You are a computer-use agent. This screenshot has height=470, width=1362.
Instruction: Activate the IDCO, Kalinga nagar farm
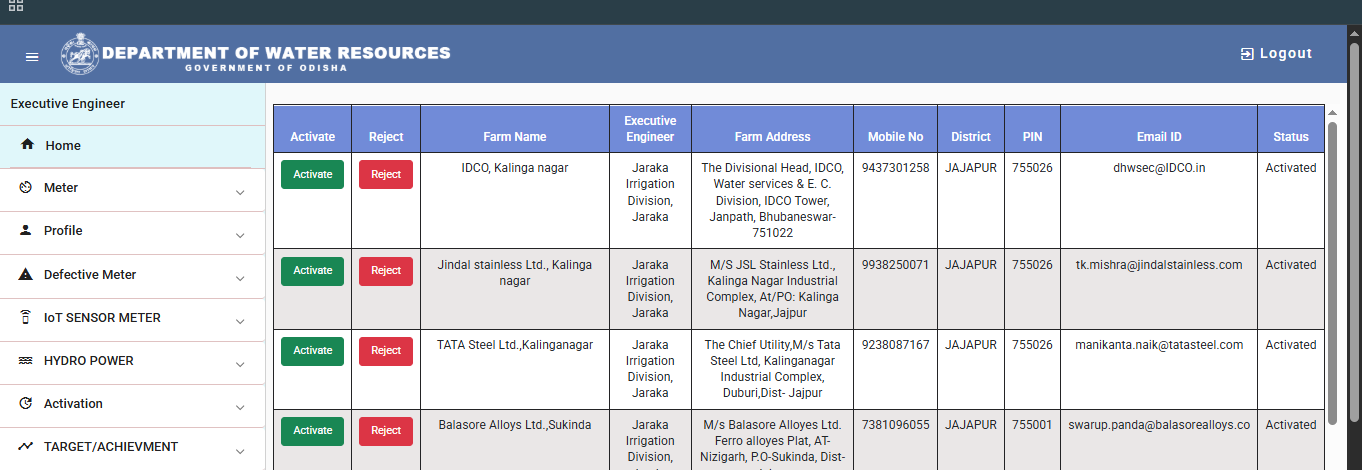click(x=312, y=174)
